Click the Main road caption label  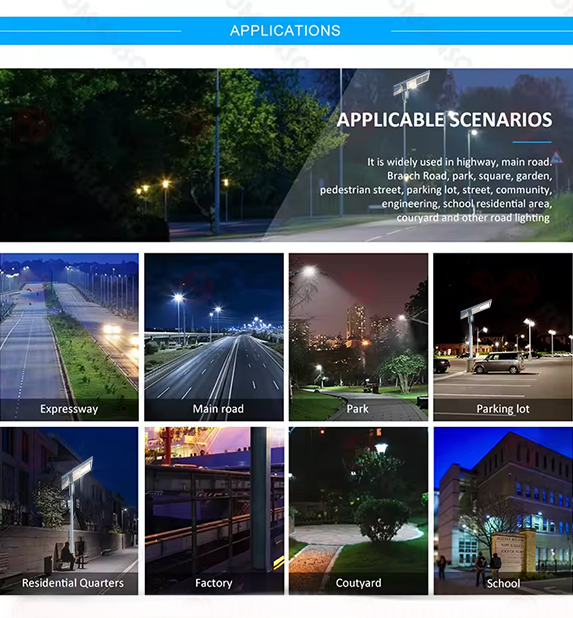click(218, 409)
